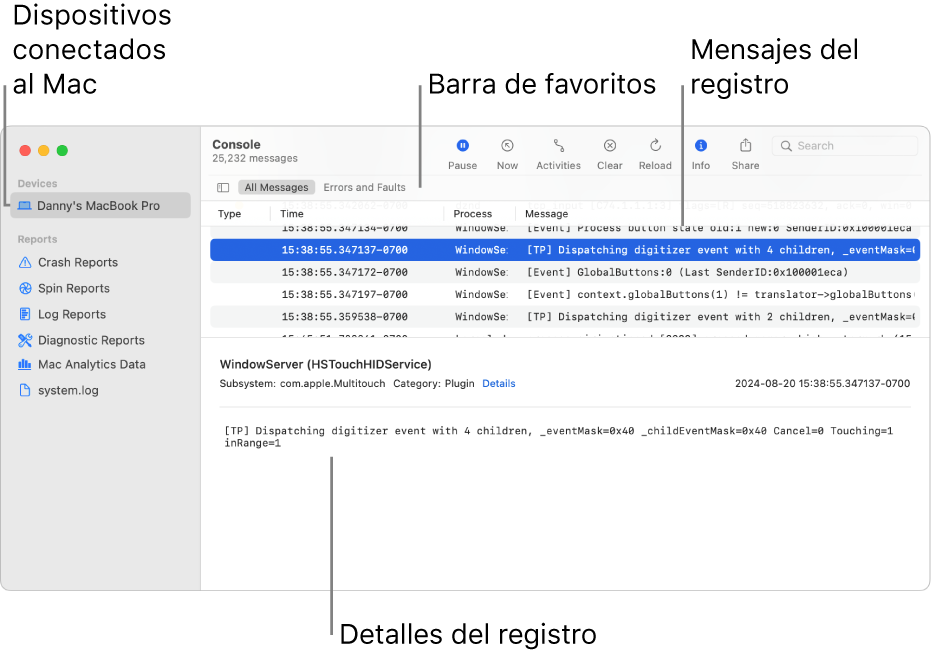Select Danny's MacBook Pro device
The width and height of the screenshot is (934, 657).
[x=100, y=205]
